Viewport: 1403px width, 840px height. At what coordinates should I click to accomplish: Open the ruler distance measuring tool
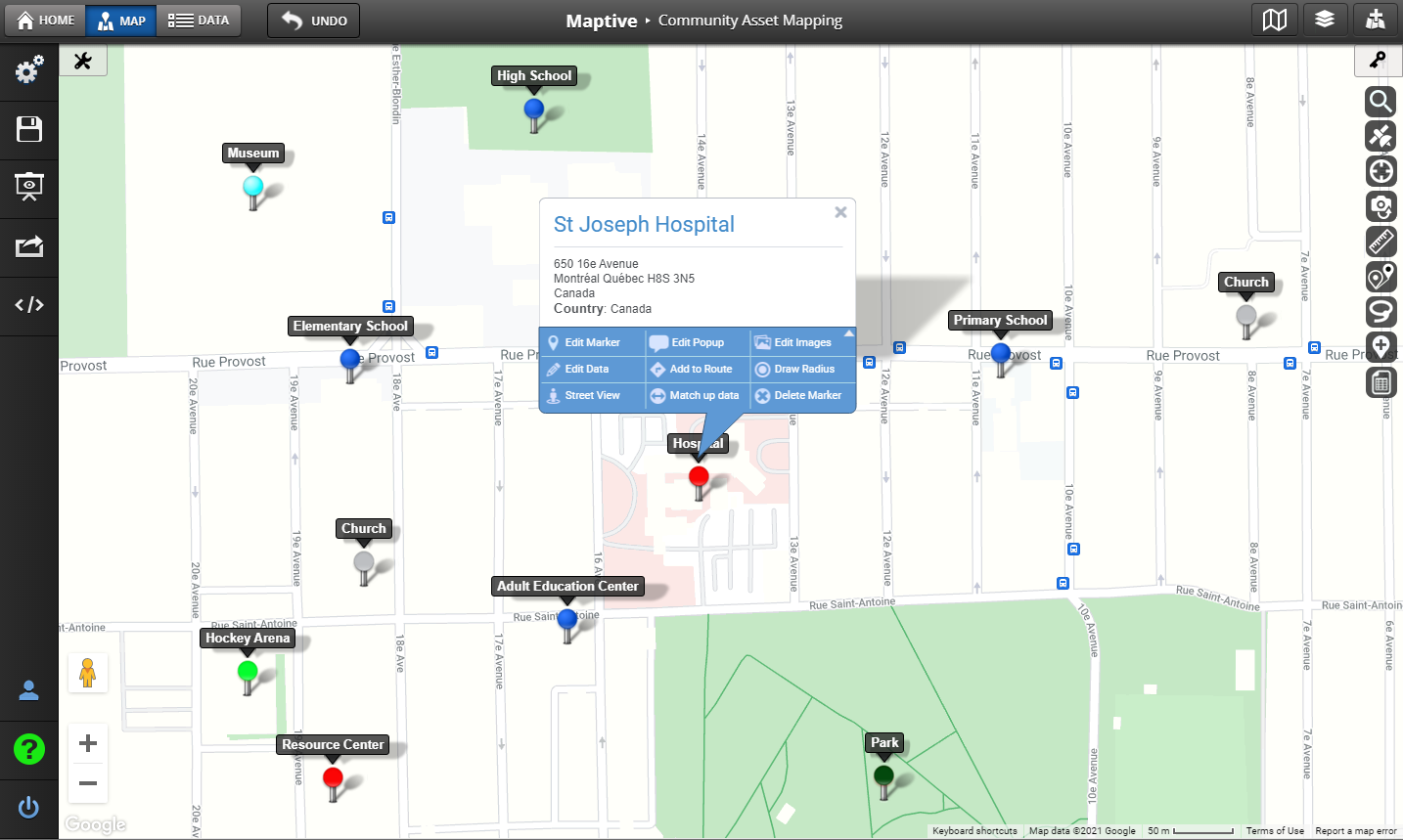pos(1380,242)
